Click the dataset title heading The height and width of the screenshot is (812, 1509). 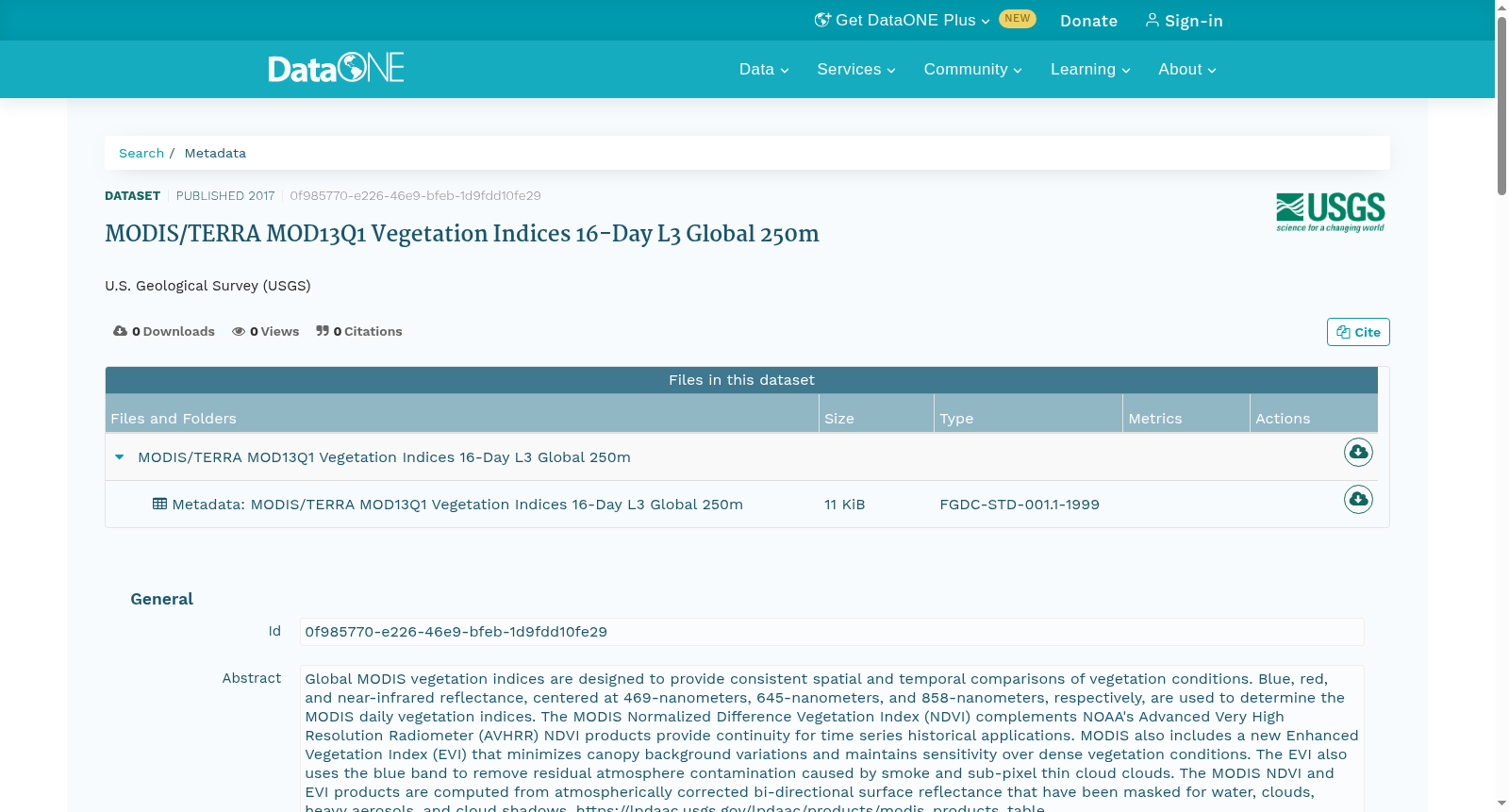[462, 234]
